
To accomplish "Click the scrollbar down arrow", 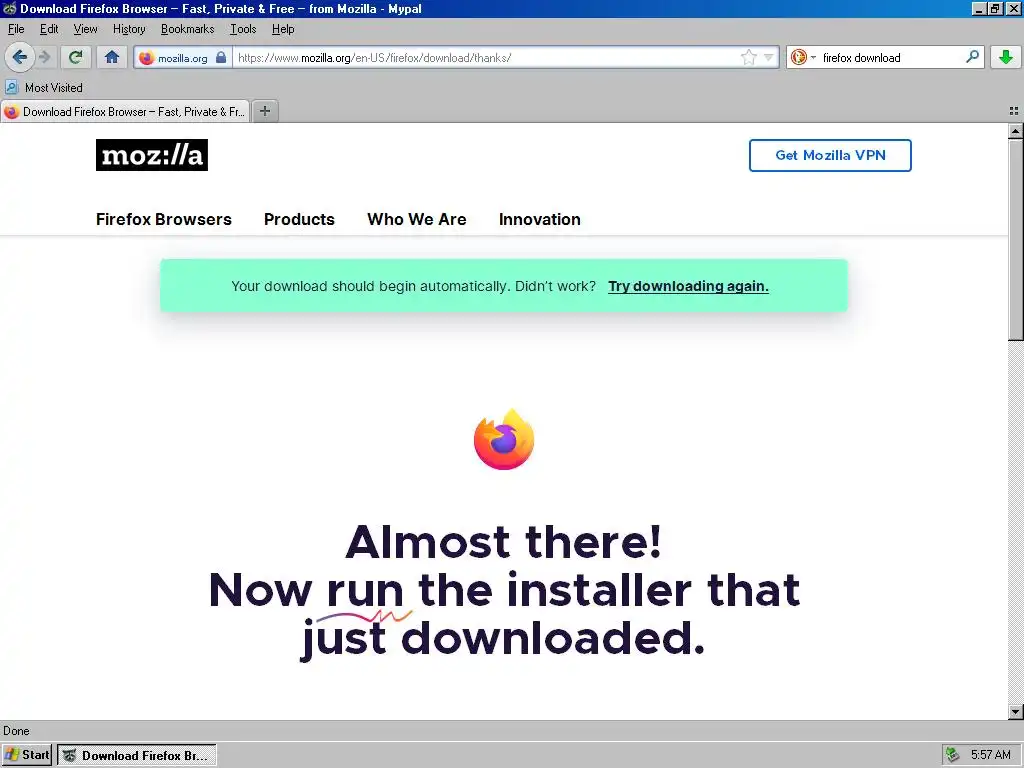I will 1015,711.
